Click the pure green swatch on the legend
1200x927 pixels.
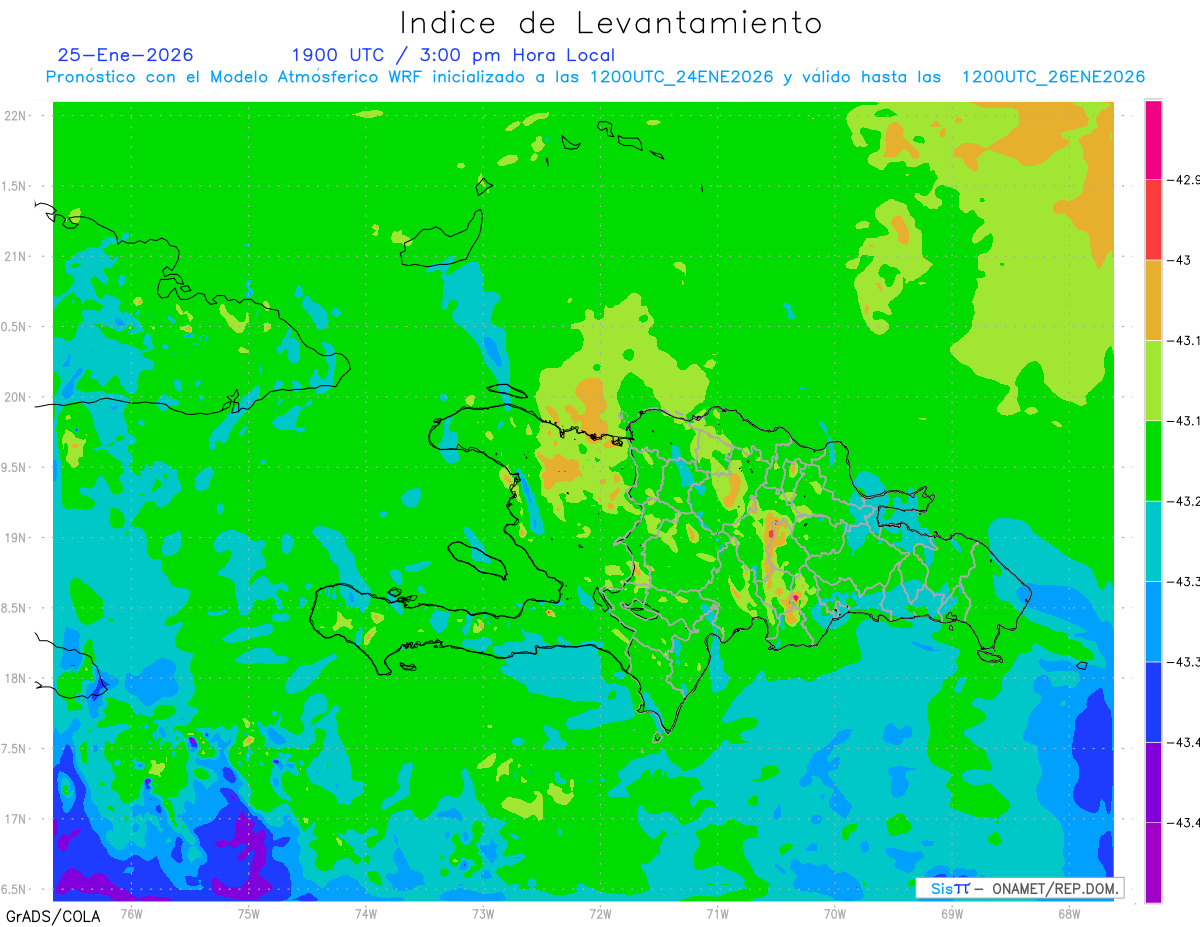point(1154,461)
